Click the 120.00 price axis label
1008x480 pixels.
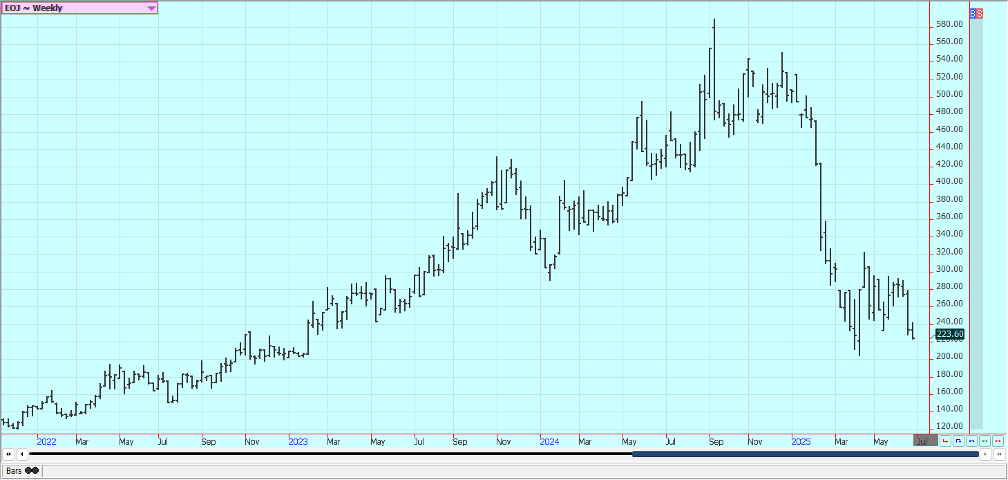(x=950, y=427)
